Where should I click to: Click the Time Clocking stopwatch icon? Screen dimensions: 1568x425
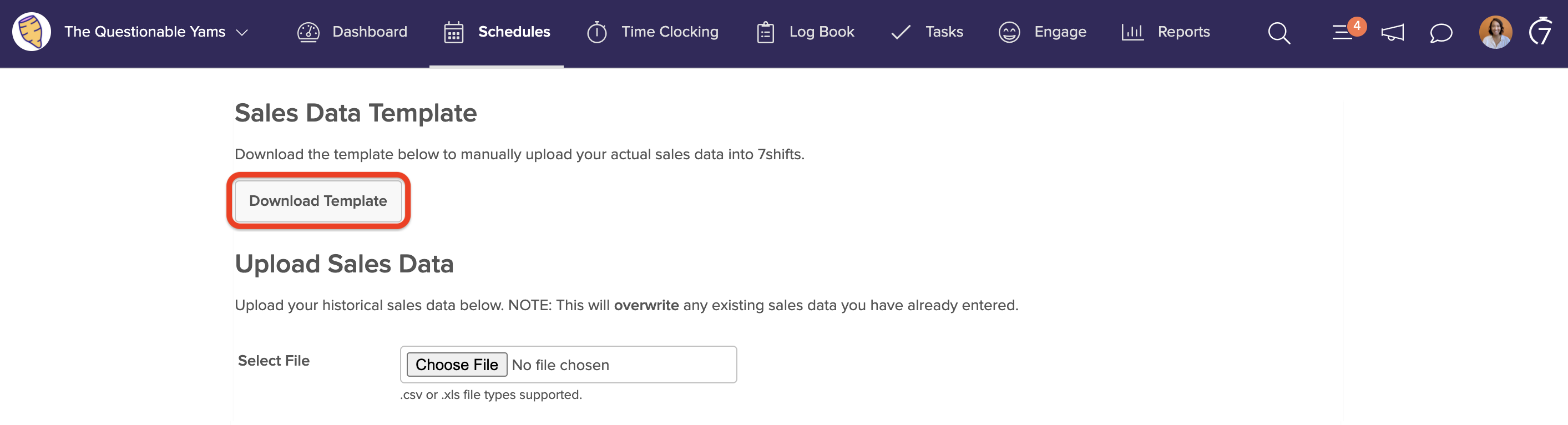click(x=596, y=32)
